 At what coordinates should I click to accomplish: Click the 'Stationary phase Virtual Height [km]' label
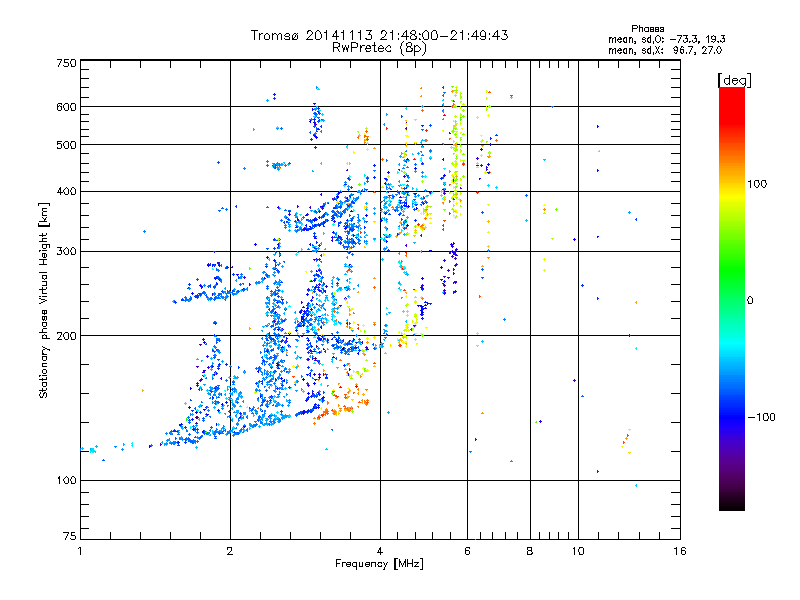pyautogui.click(x=43, y=300)
